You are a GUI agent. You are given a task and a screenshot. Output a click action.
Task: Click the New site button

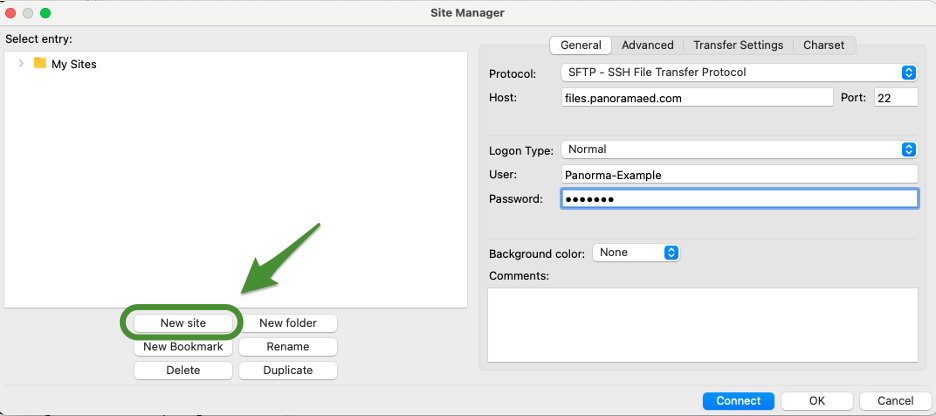coord(185,323)
